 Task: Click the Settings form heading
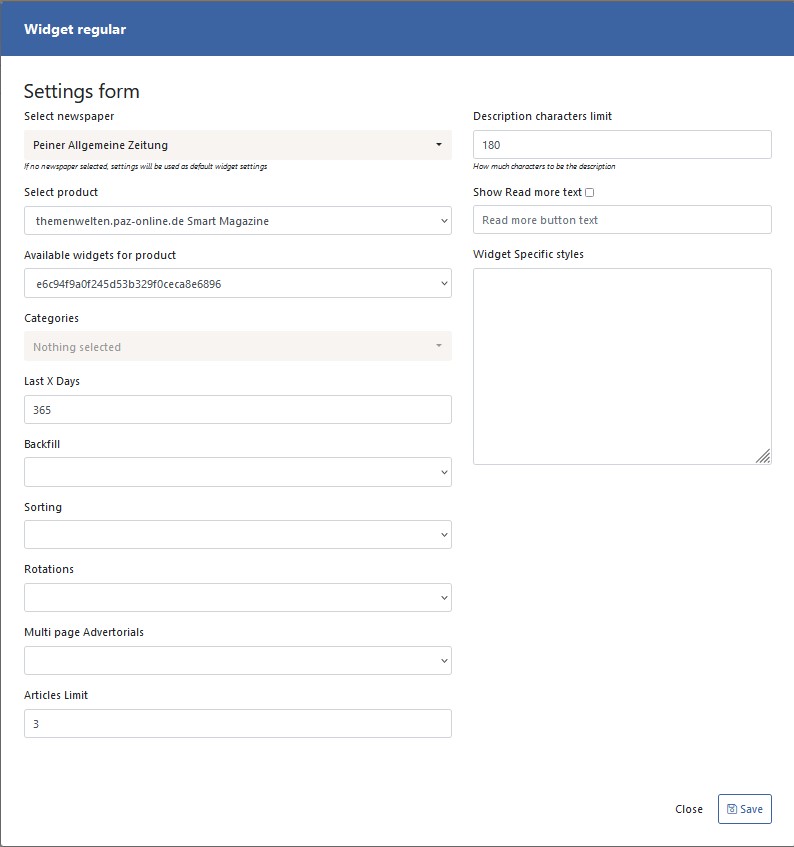(82, 91)
